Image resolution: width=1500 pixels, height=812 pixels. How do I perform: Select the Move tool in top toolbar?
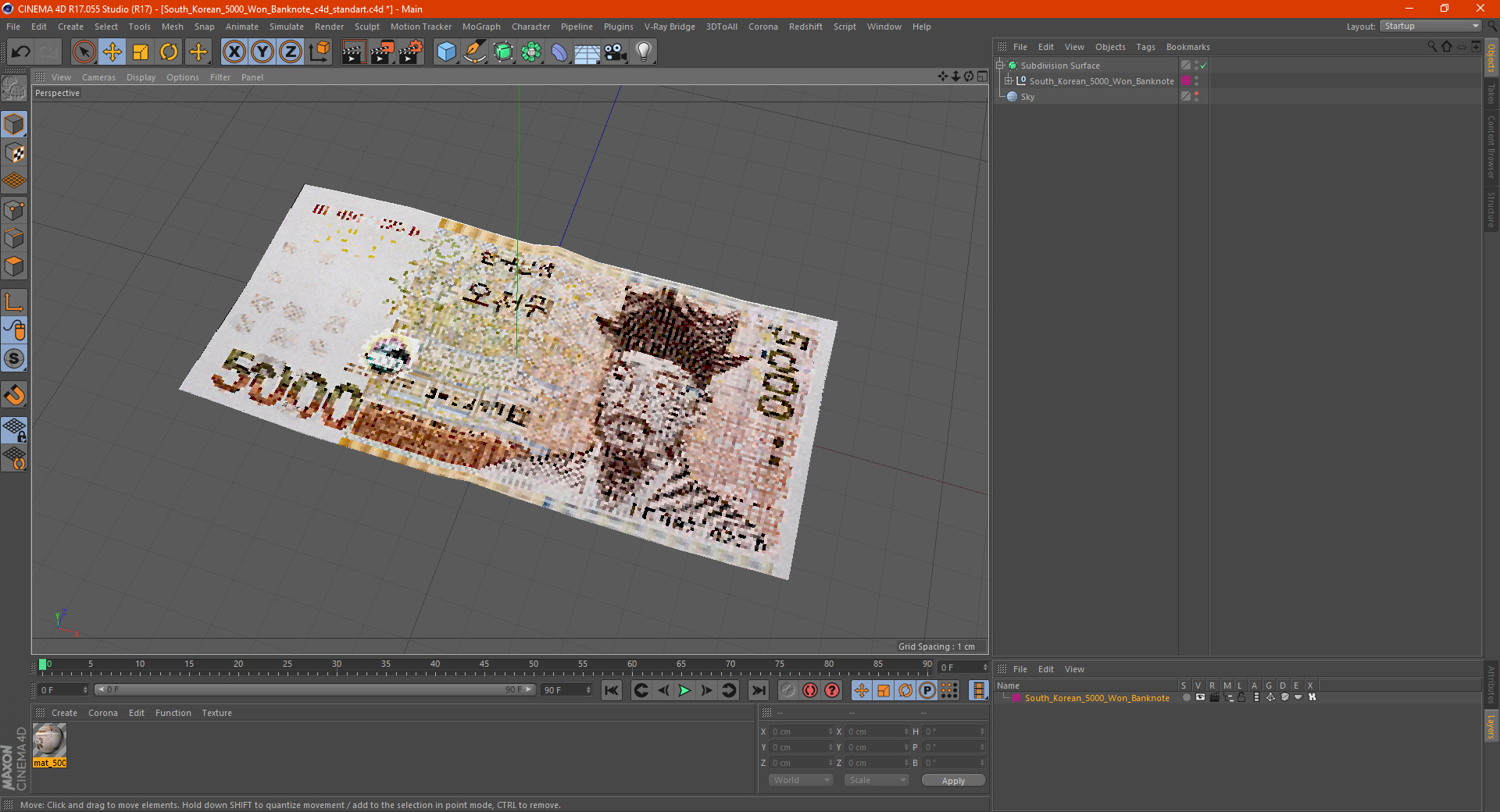point(112,52)
